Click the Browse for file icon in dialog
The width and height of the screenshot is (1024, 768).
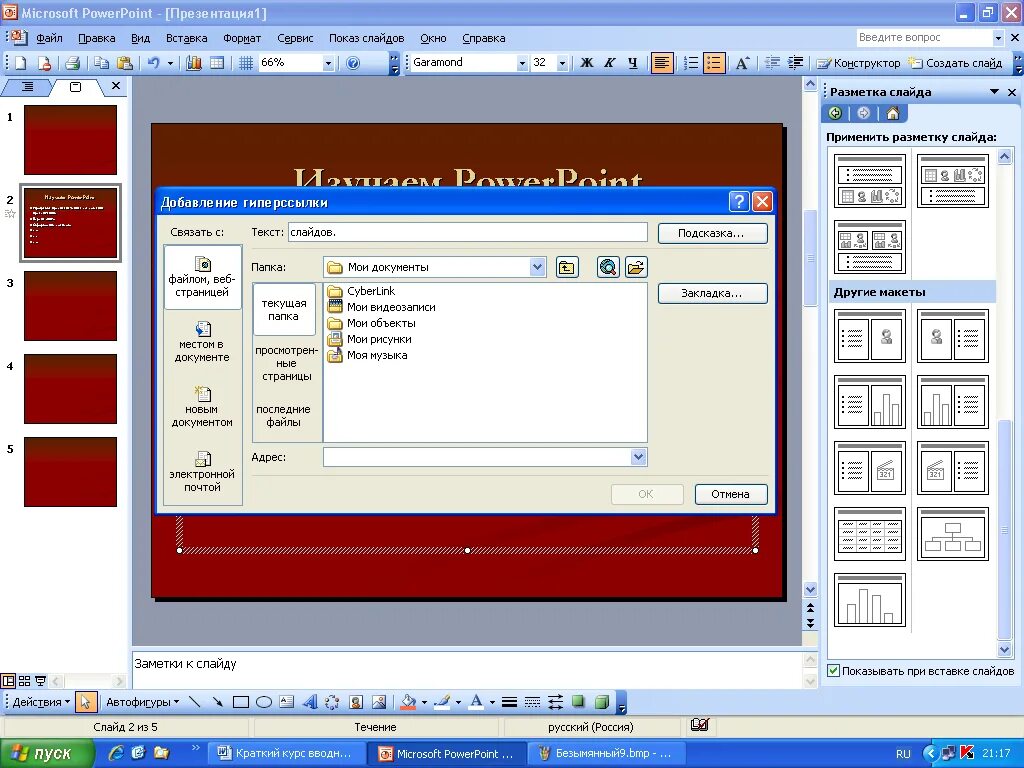[636, 267]
